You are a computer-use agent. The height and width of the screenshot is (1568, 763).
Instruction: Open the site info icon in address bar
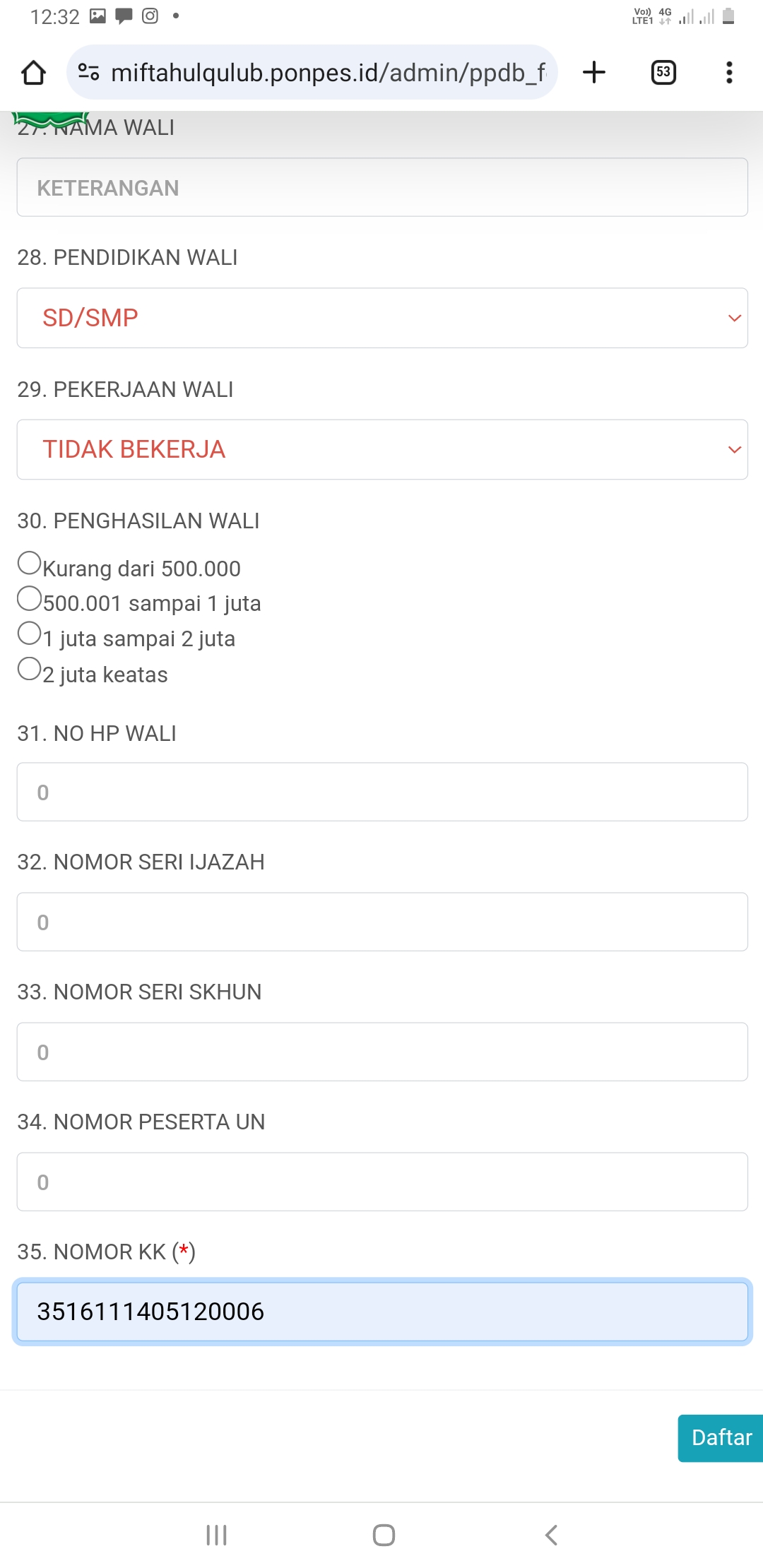coord(88,72)
